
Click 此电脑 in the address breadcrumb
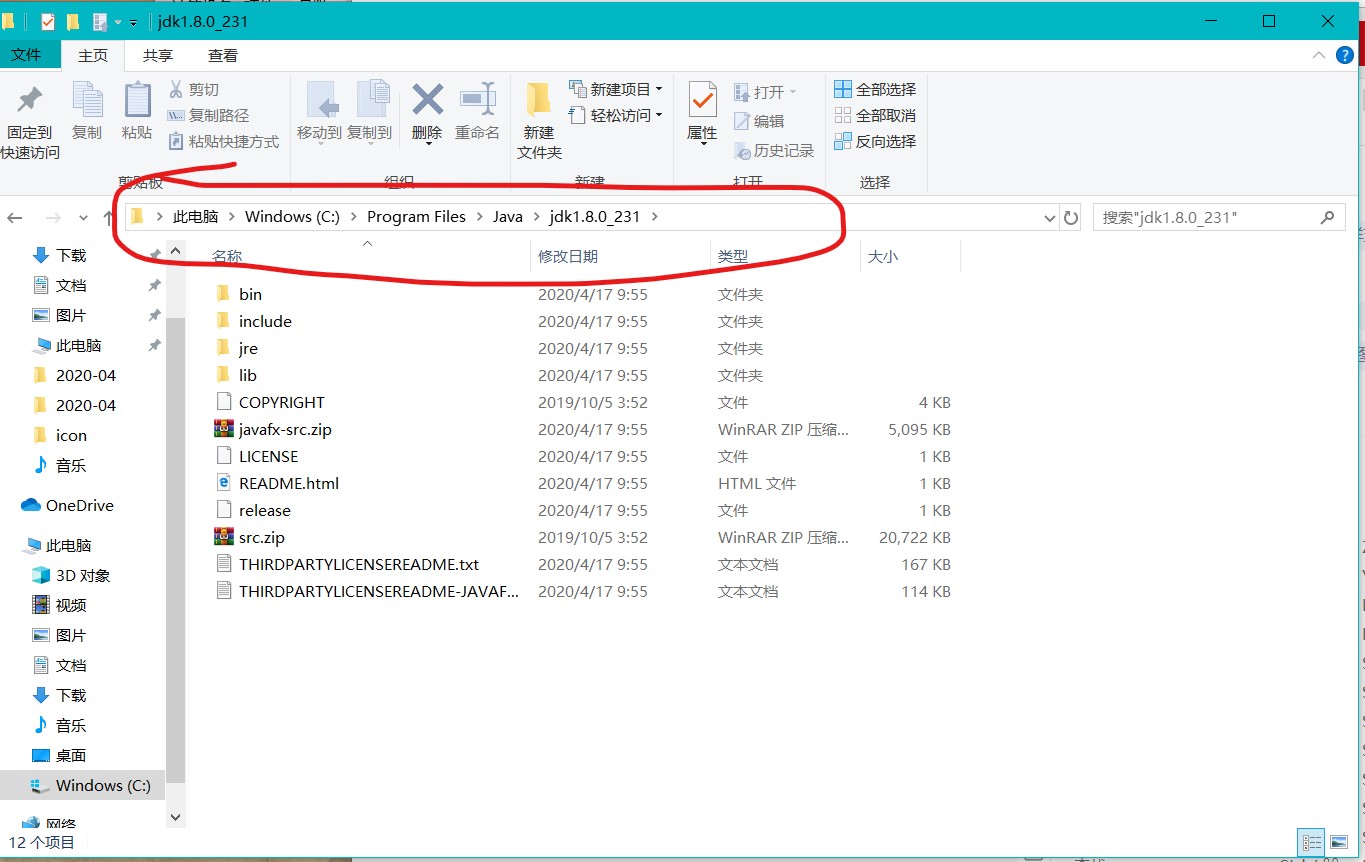point(195,217)
